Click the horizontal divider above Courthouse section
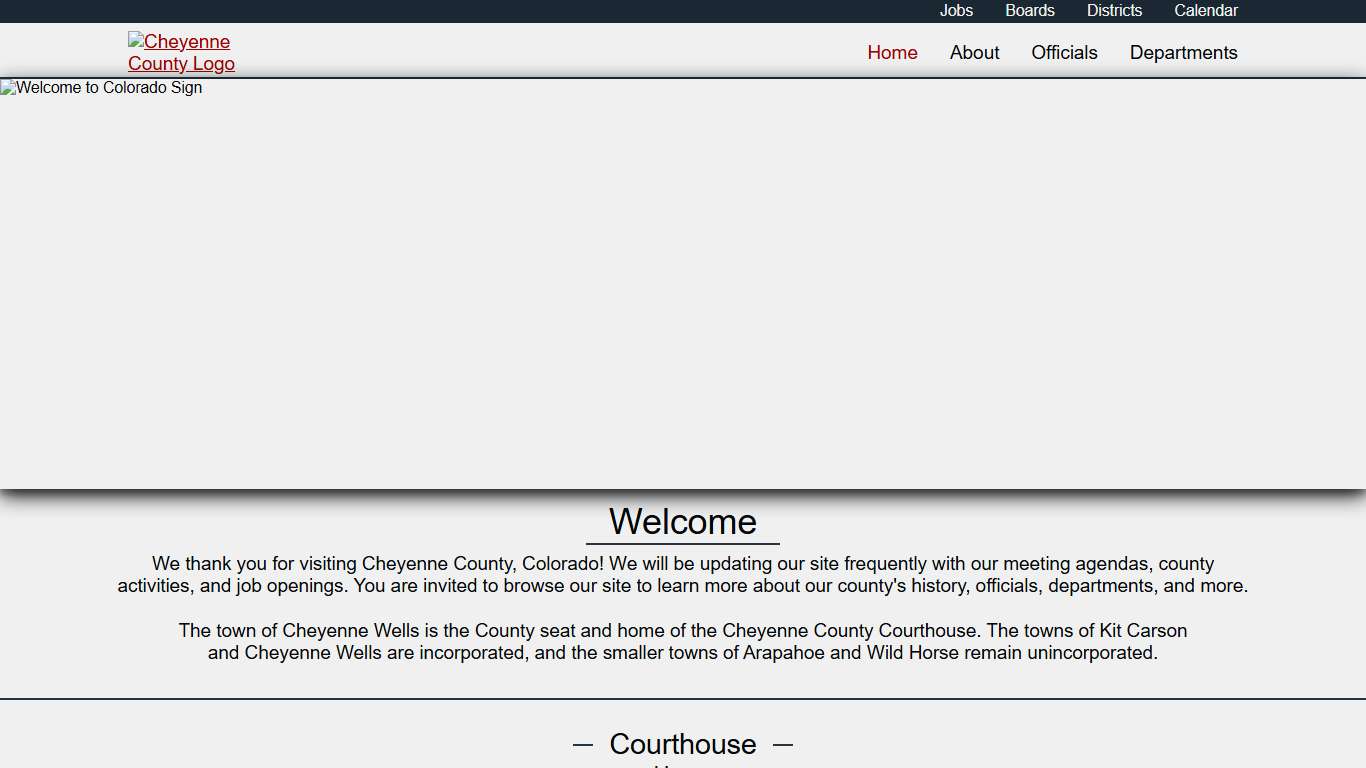 click(683, 699)
